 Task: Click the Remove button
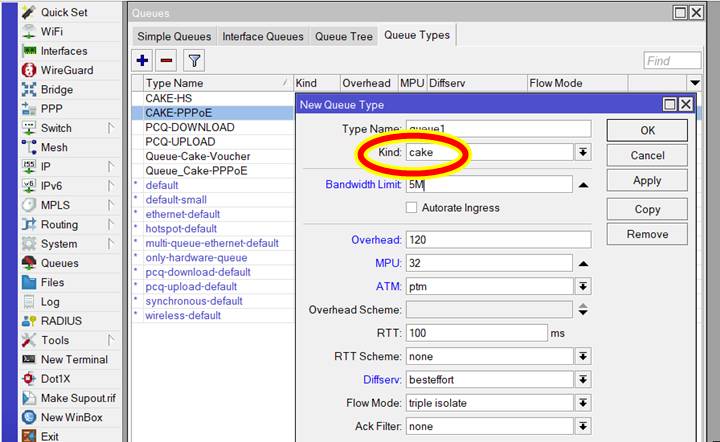[x=647, y=234]
